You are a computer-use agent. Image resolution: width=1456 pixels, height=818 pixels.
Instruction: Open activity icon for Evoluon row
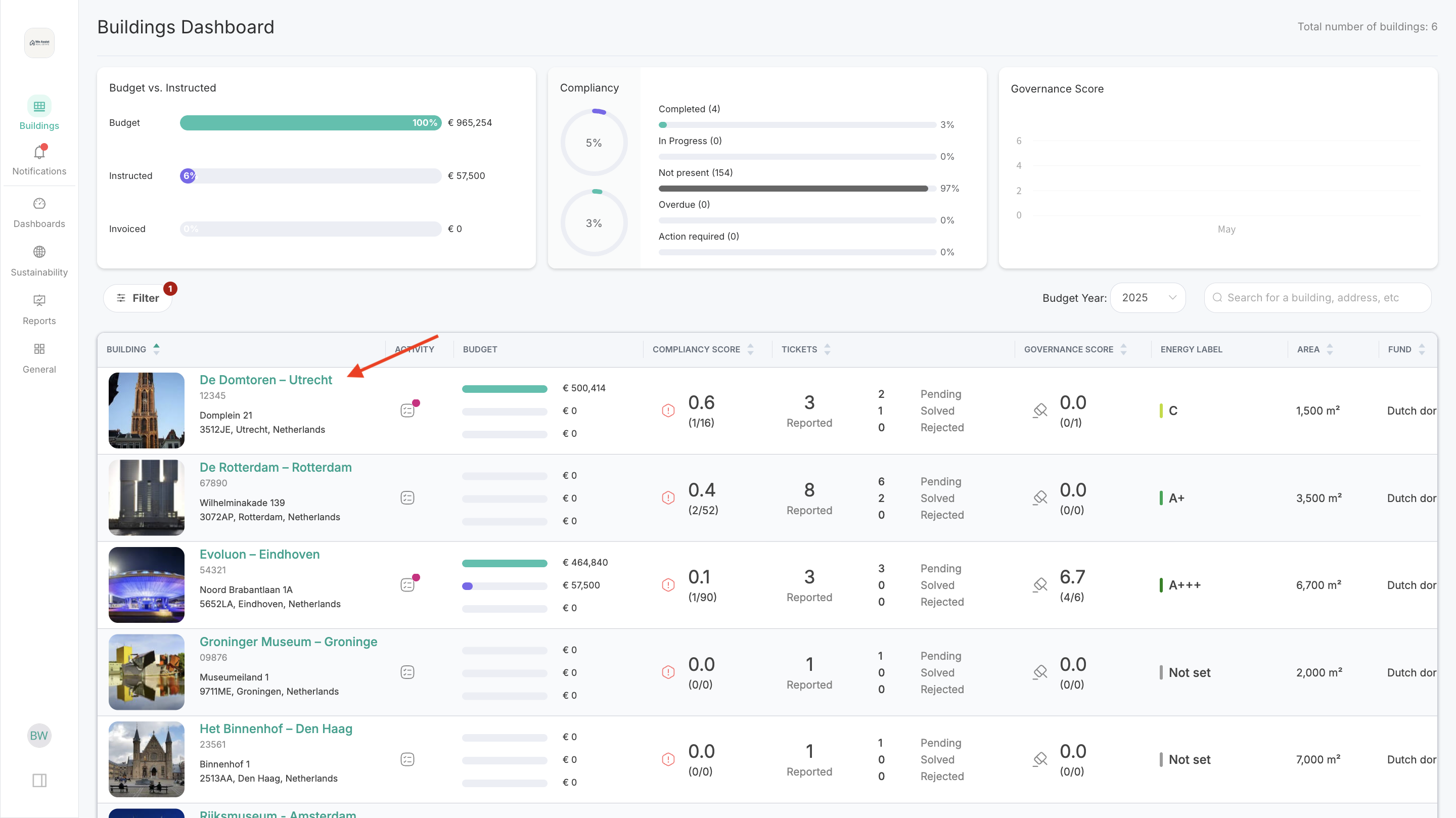point(407,584)
